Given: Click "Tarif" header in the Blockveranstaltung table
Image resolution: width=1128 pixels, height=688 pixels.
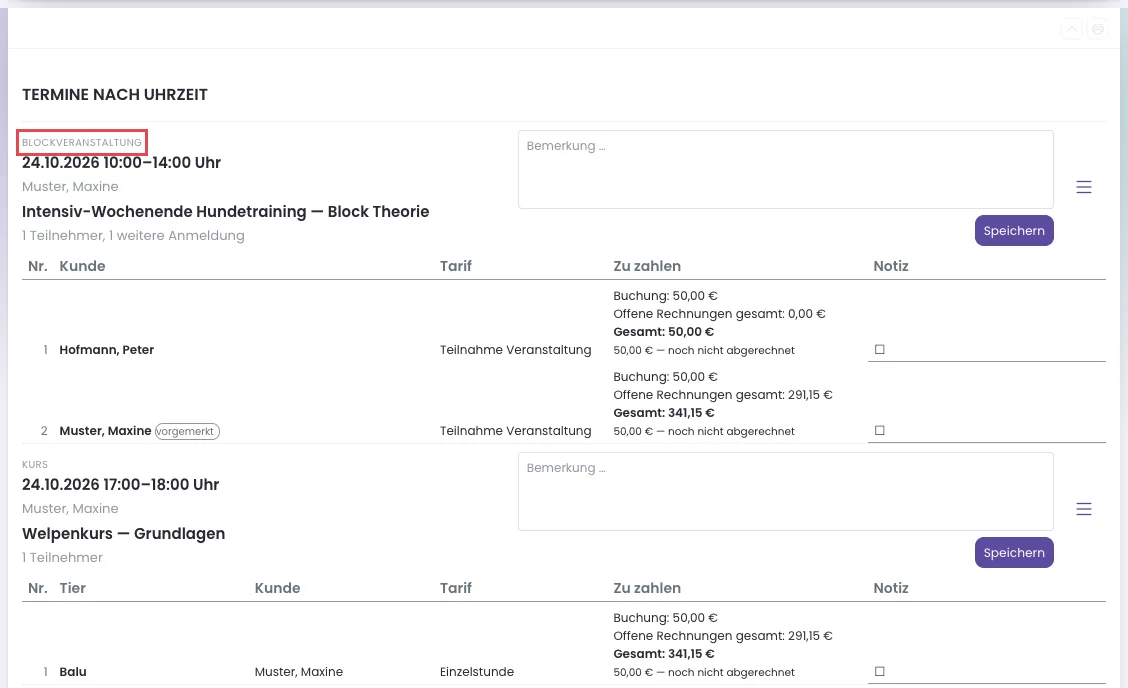Looking at the screenshot, I should point(456,266).
